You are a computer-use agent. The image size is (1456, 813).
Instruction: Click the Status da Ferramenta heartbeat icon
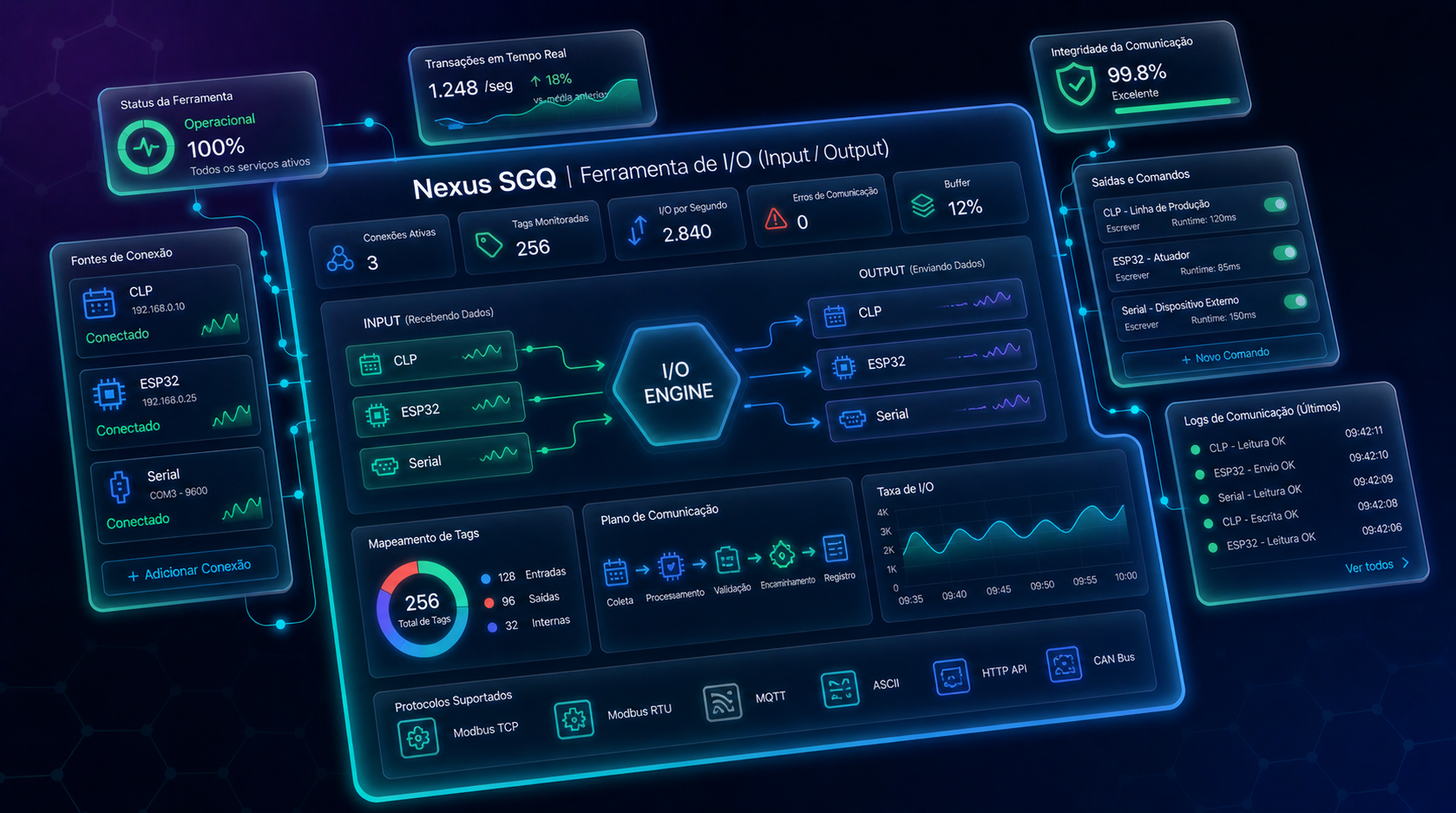146,147
